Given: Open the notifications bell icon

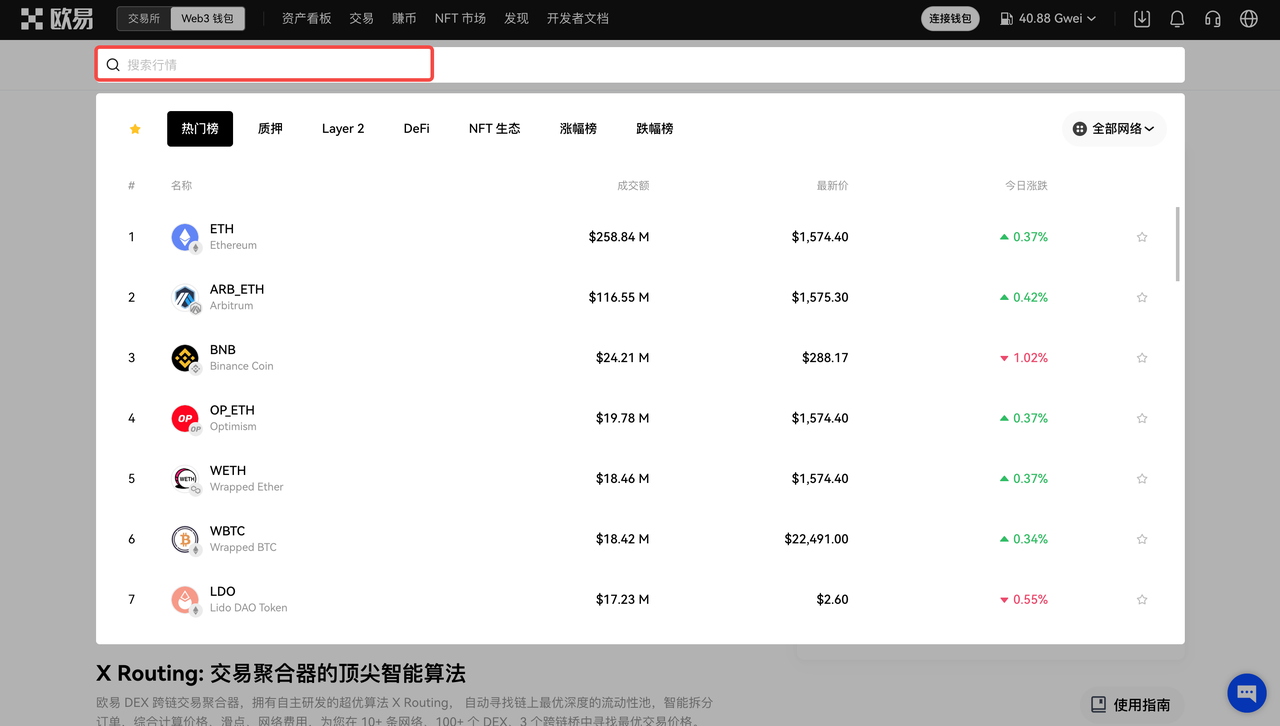Looking at the screenshot, I should point(1177,19).
